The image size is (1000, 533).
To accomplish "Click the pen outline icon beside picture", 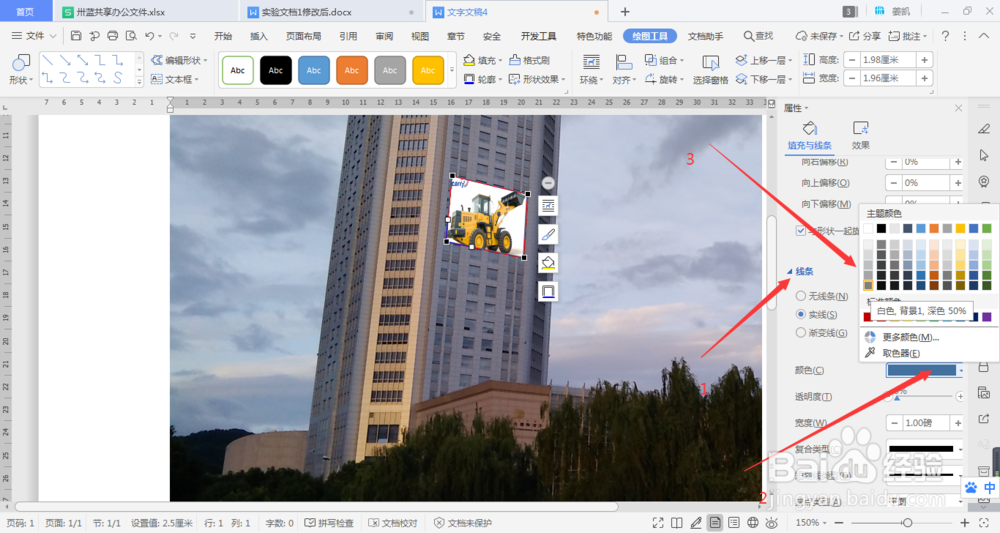I will point(547,235).
